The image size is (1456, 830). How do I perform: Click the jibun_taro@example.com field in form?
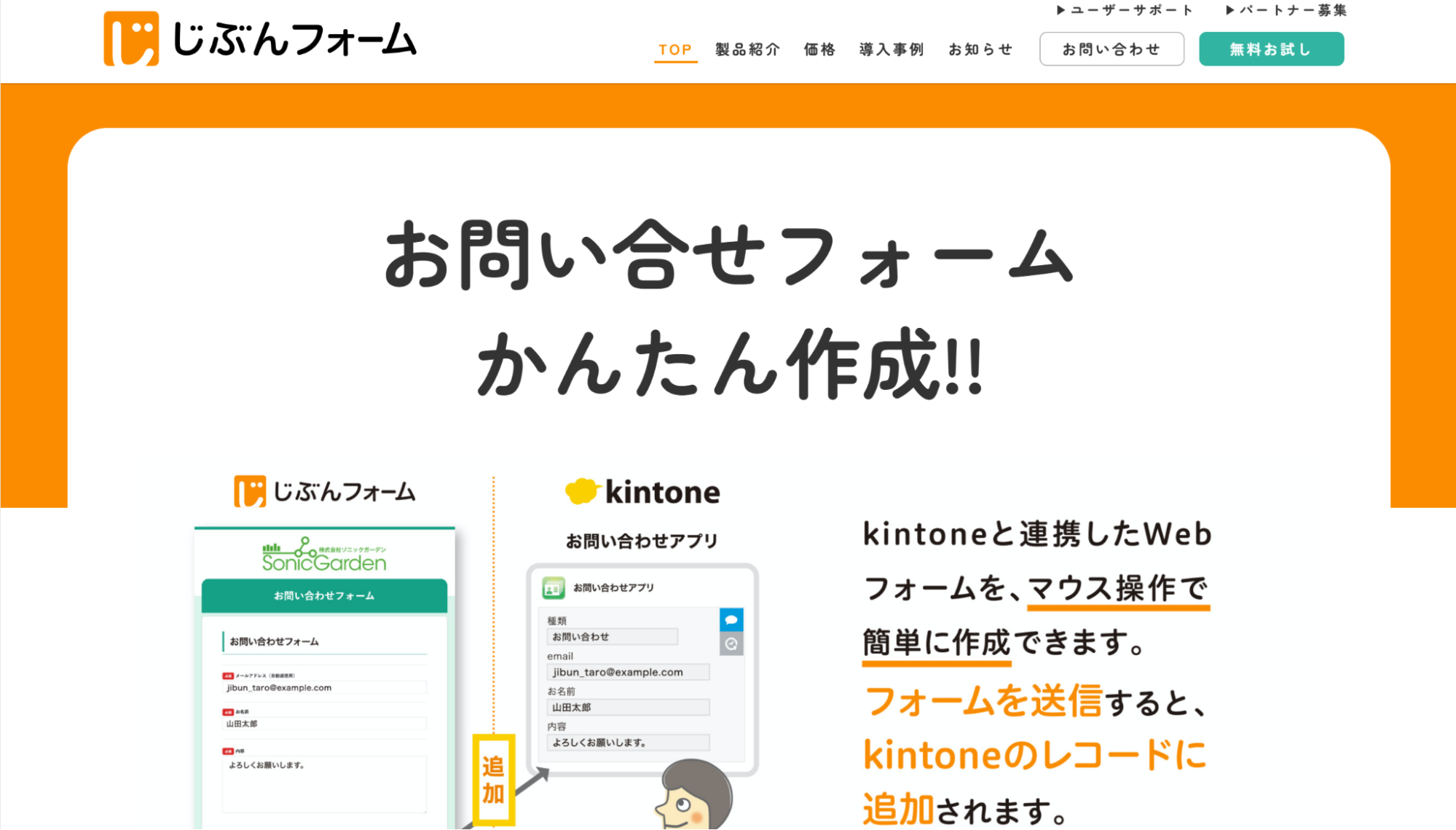(325, 688)
